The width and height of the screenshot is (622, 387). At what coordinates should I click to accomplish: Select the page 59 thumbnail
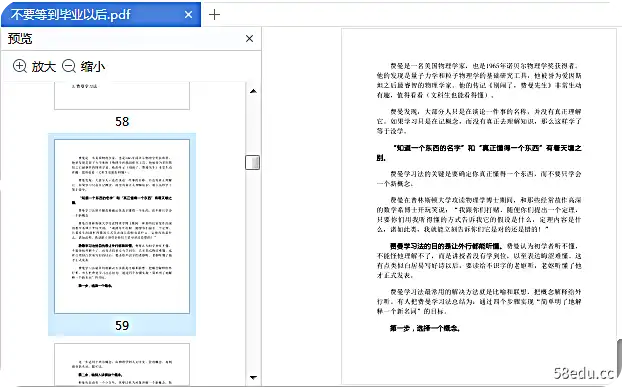pyautogui.click(x=122, y=226)
